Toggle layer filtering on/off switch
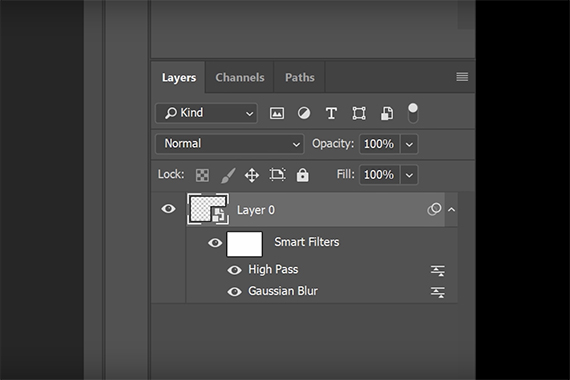This screenshot has width=570, height=380. tap(413, 113)
